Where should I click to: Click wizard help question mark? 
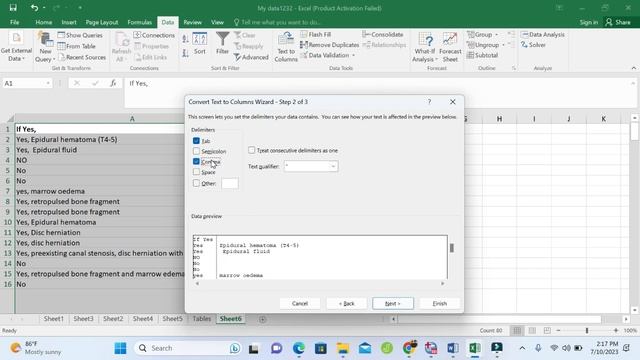tap(429, 102)
